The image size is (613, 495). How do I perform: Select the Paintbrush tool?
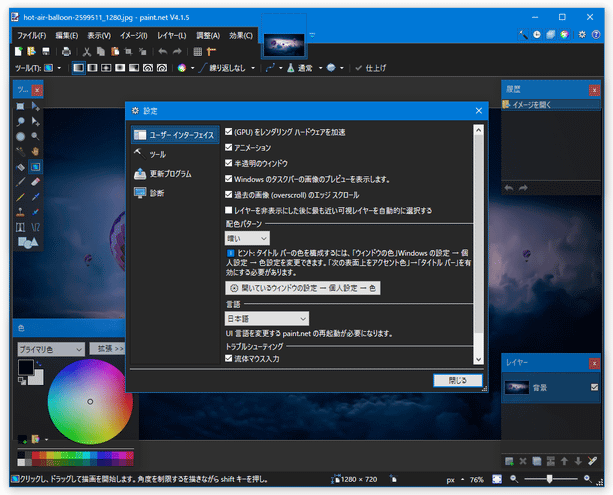20,182
